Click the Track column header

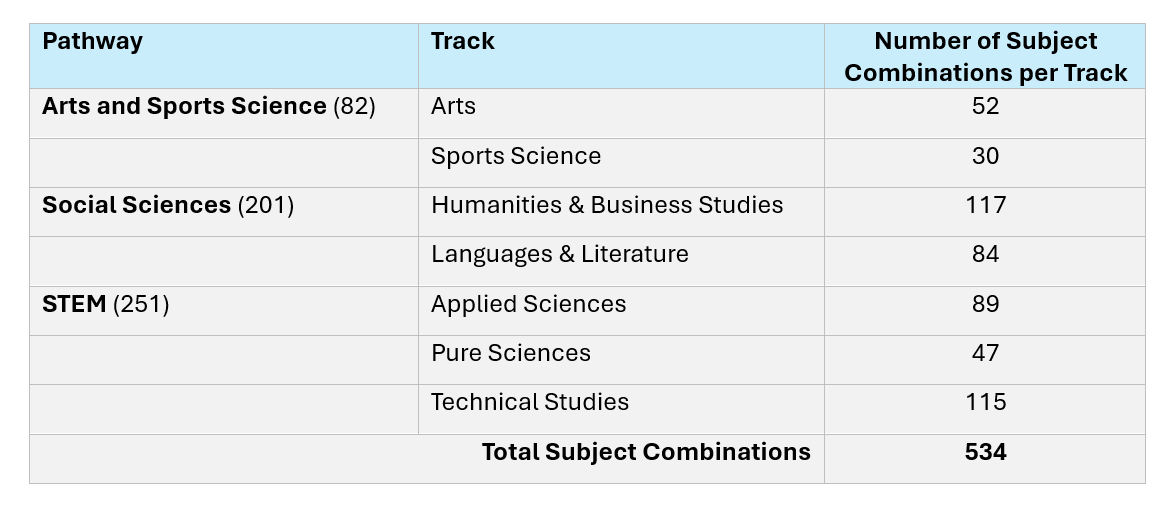click(x=621, y=56)
